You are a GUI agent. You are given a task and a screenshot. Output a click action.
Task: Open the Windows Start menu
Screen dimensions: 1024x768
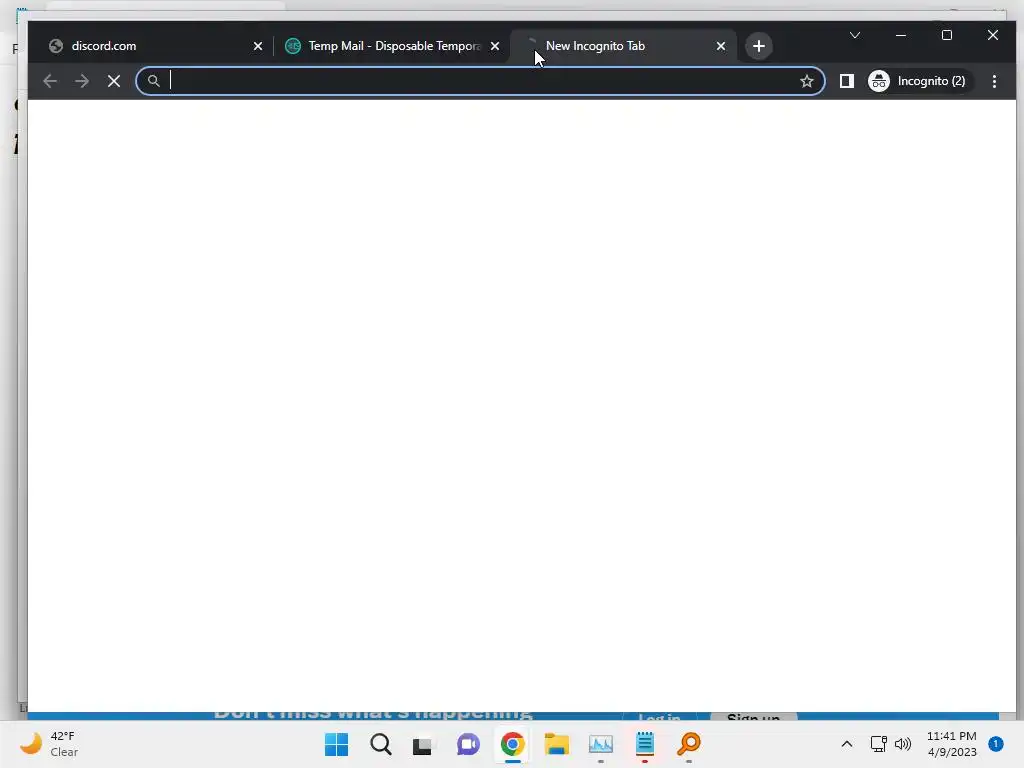[x=337, y=744]
